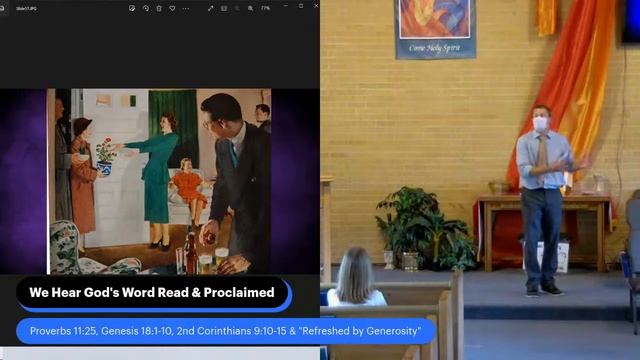Open the Edit image tool in Photos

tap(132, 8)
